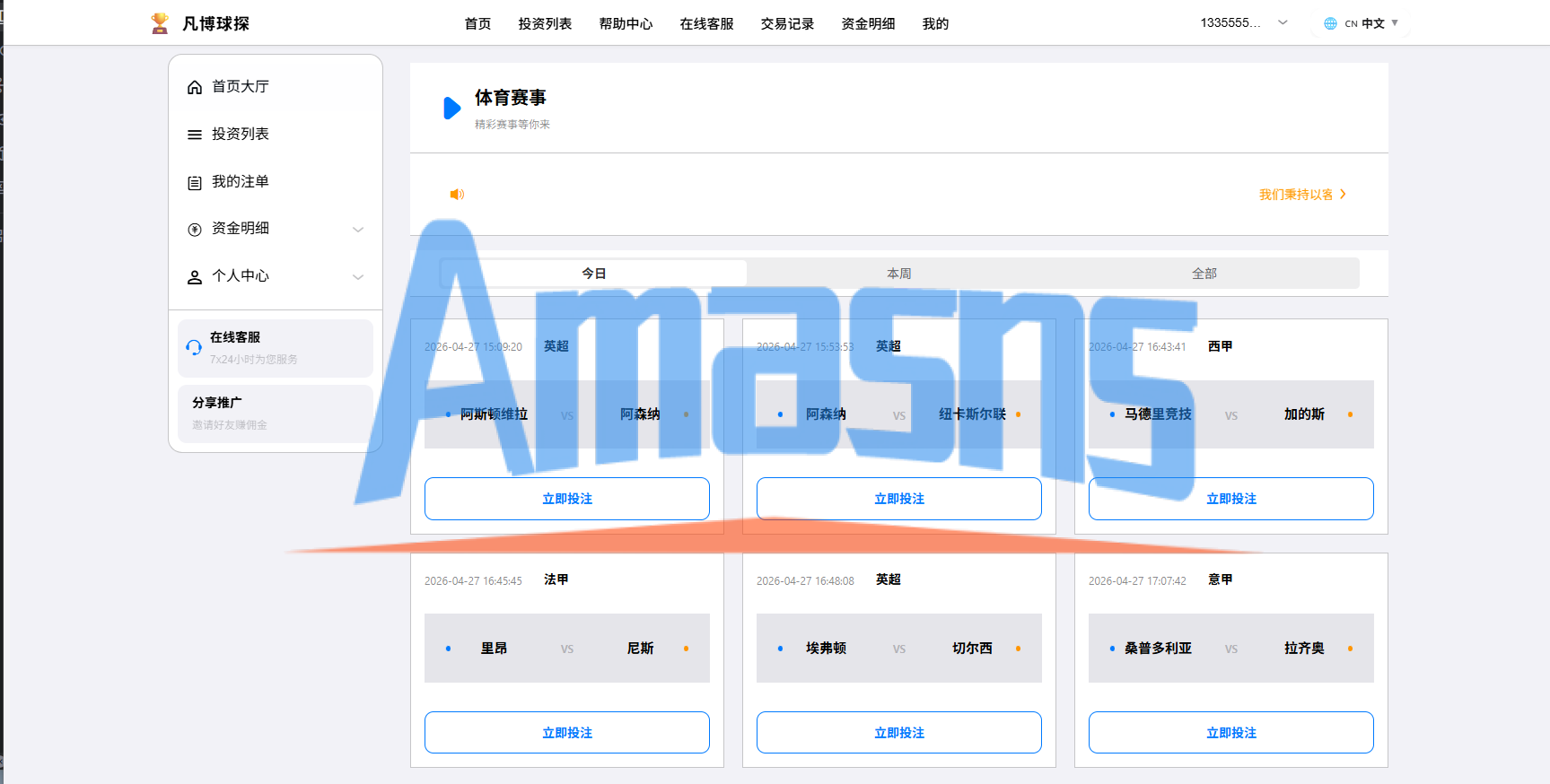Click the 凡博球探 site name
The height and width of the screenshot is (784, 1550).
coord(216,23)
